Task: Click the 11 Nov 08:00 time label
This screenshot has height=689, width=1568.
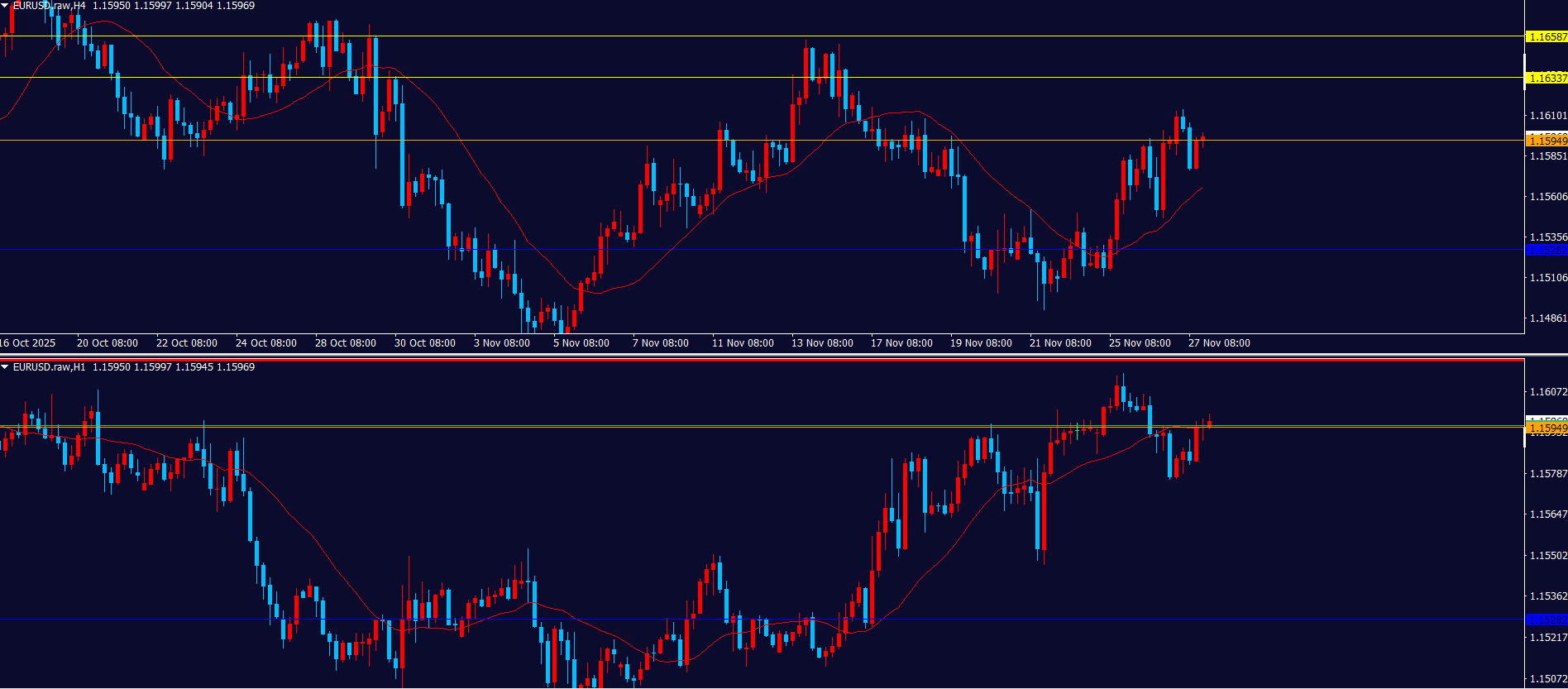Action: click(743, 343)
